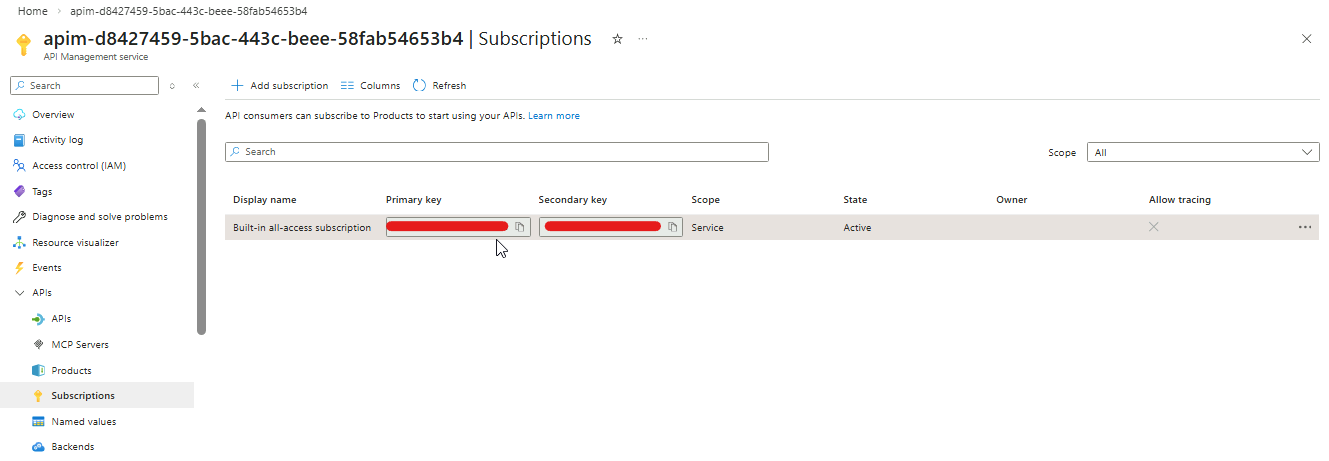The image size is (1329, 461).
Task: Click the MCP Servers icon
Action: (x=38, y=344)
